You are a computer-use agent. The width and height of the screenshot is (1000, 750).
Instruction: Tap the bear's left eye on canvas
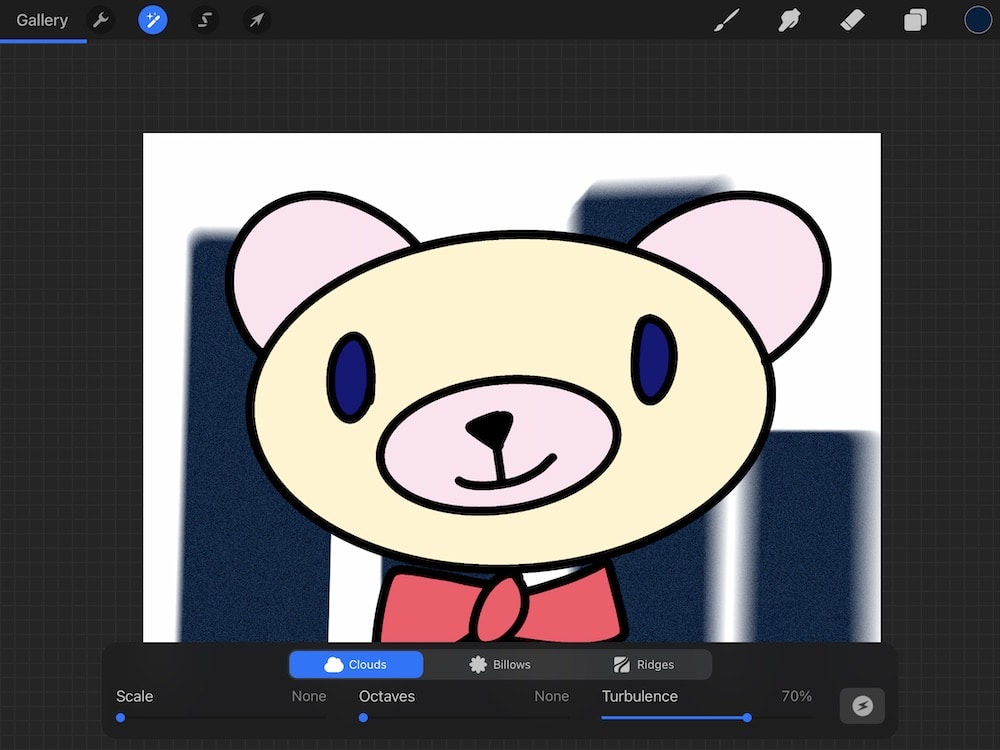coord(351,377)
